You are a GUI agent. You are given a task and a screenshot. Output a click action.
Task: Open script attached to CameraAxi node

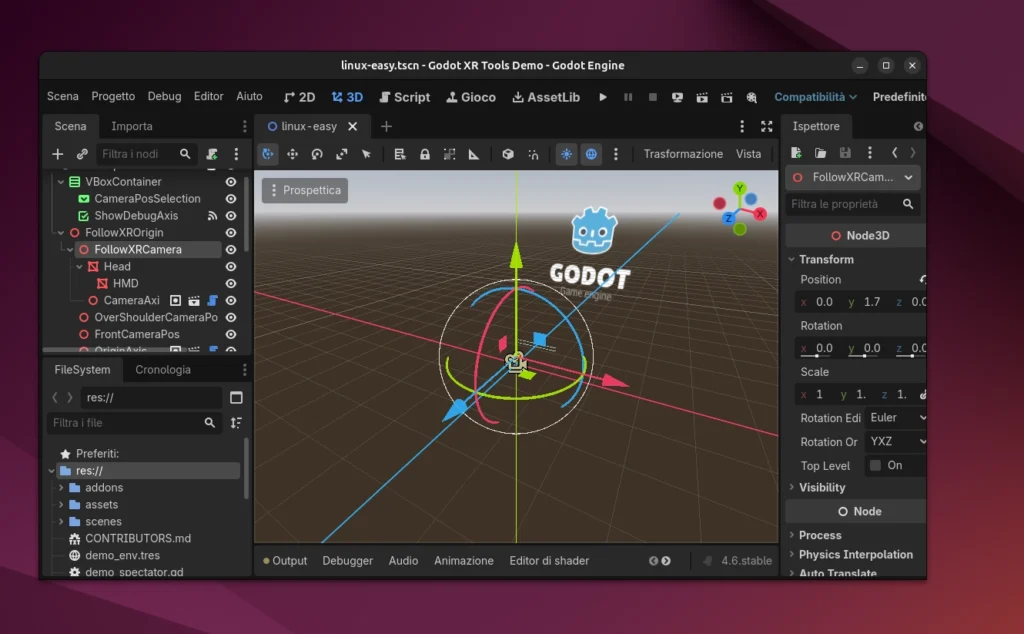[x=212, y=300]
